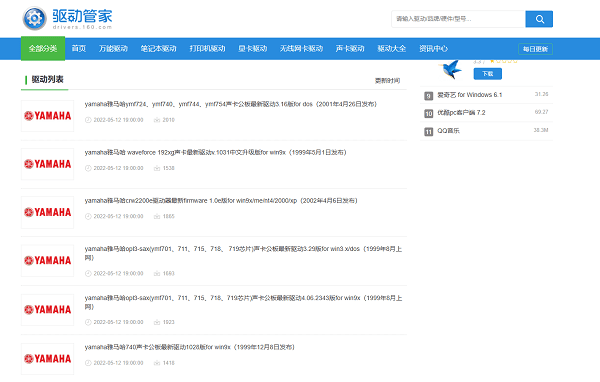Viewport: 600px width, 382px height.
Task: Click download count icon beside 1418
Action: coord(157,363)
